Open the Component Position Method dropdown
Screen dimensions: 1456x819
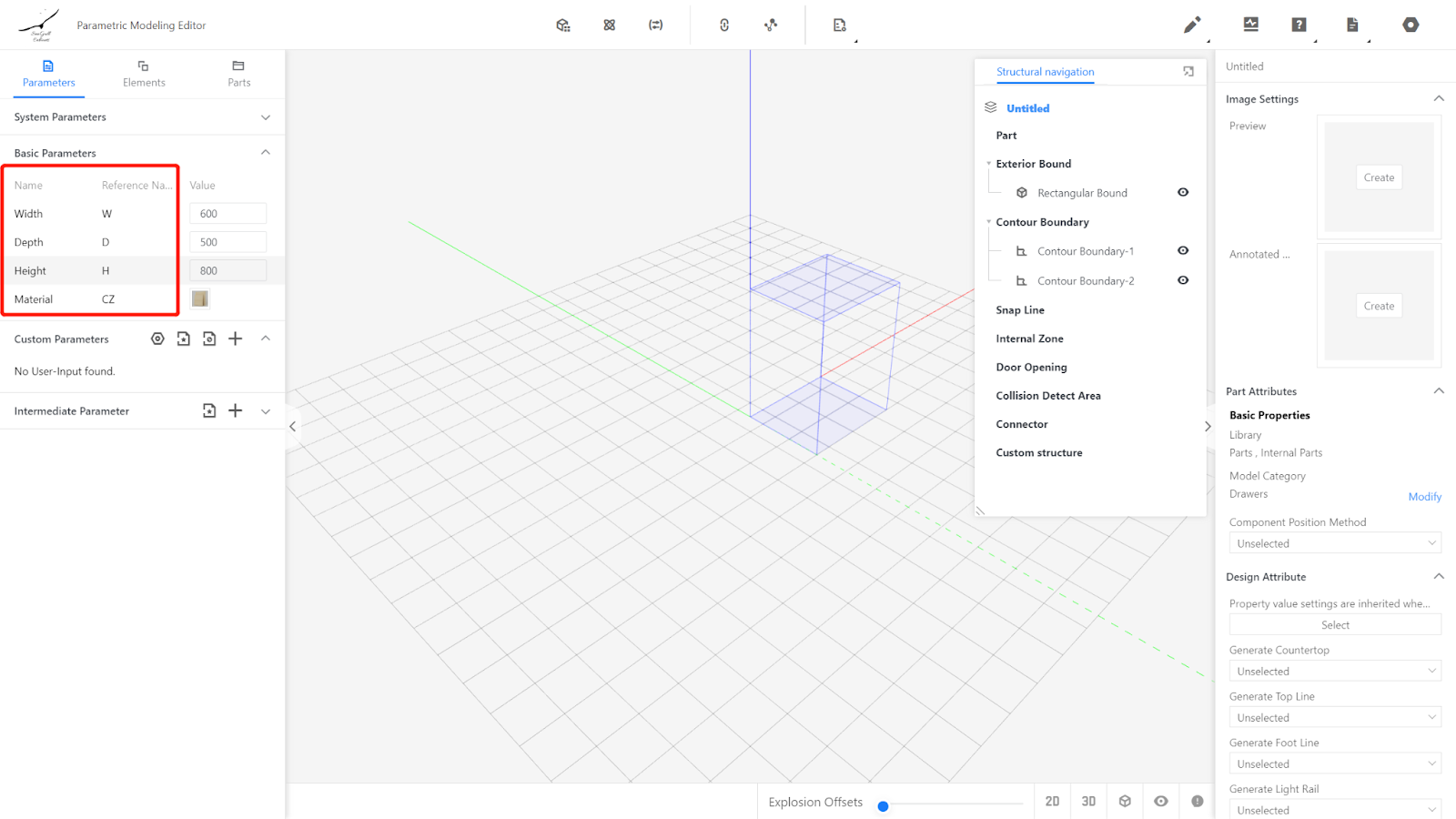pyautogui.click(x=1334, y=543)
